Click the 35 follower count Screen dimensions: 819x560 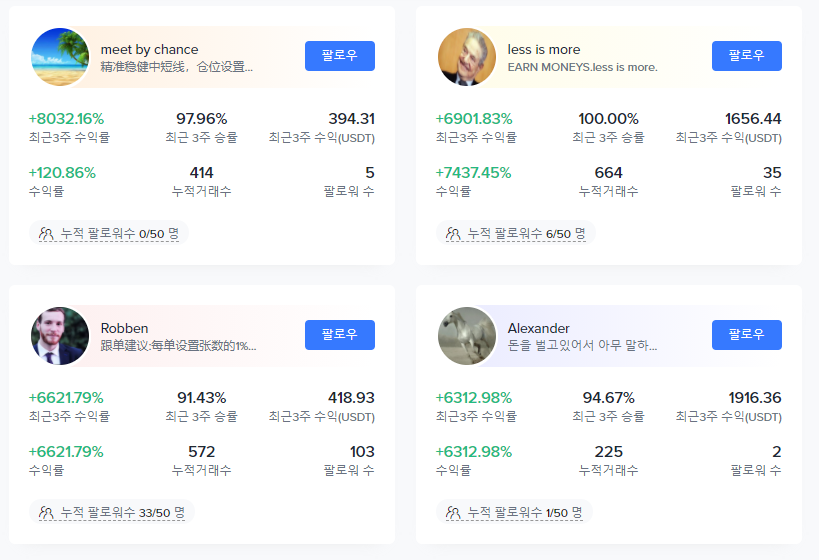(772, 173)
